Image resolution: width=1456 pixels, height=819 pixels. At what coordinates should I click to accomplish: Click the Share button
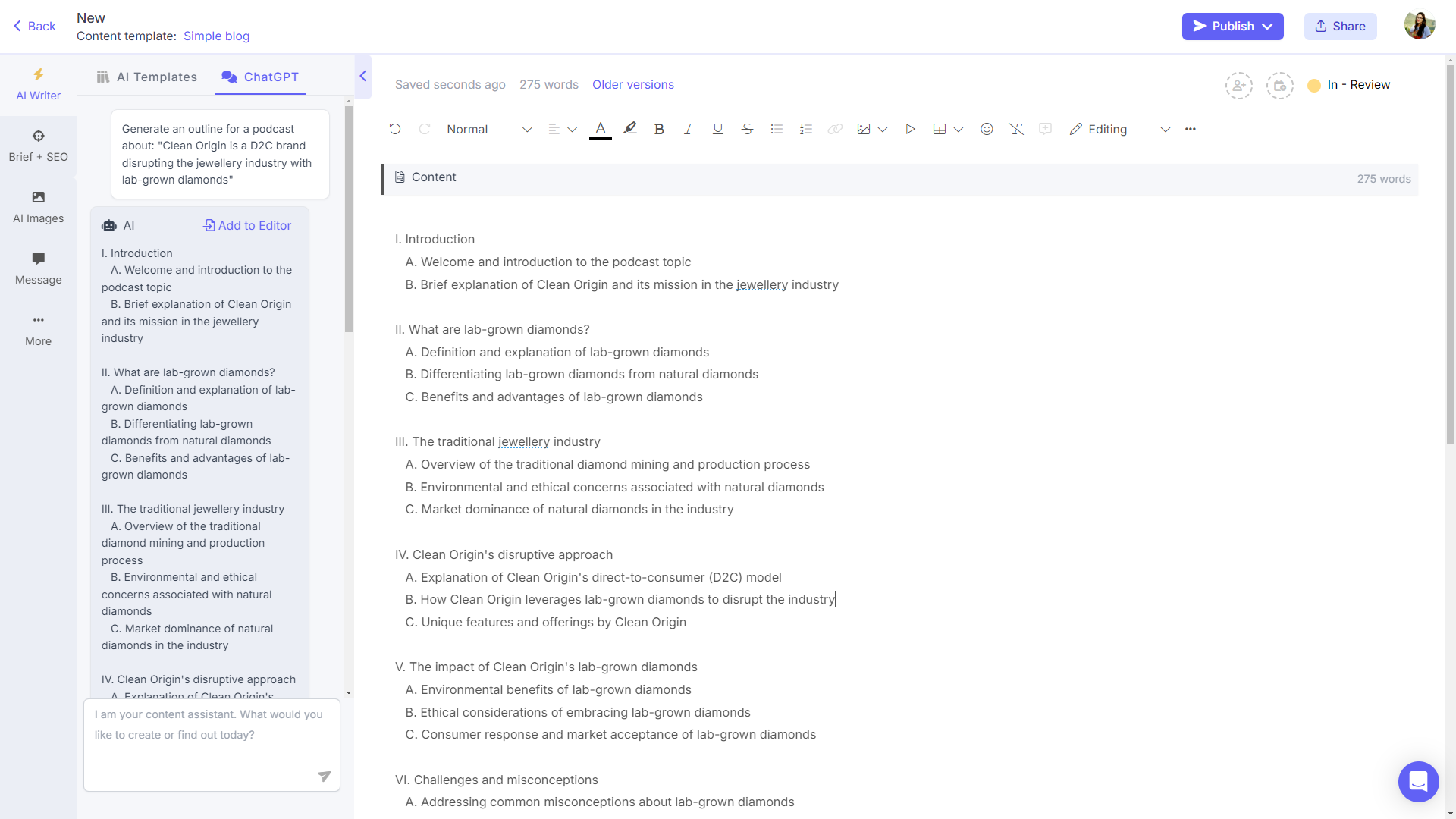[1341, 26]
